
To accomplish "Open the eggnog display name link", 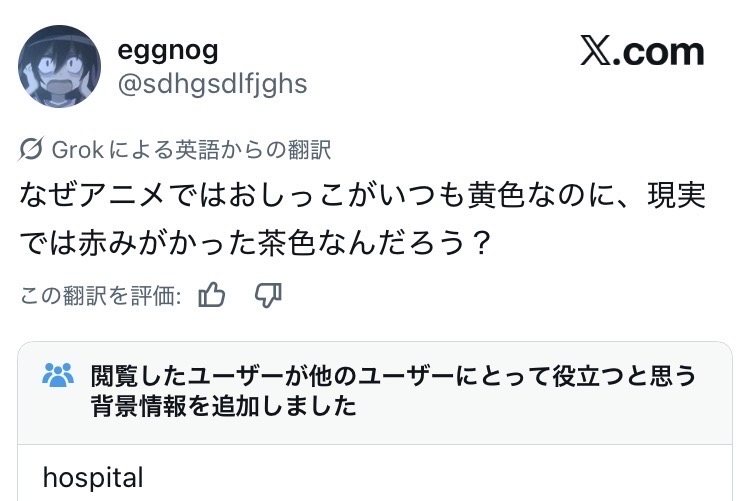I will coord(168,49).
